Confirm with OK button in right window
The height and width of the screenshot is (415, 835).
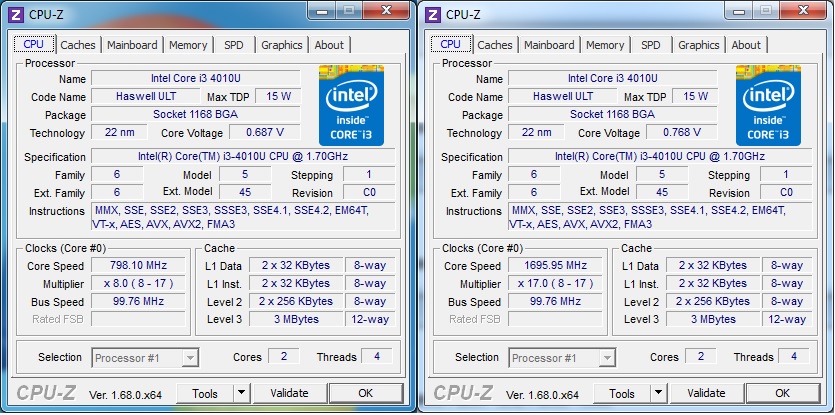coord(783,394)
